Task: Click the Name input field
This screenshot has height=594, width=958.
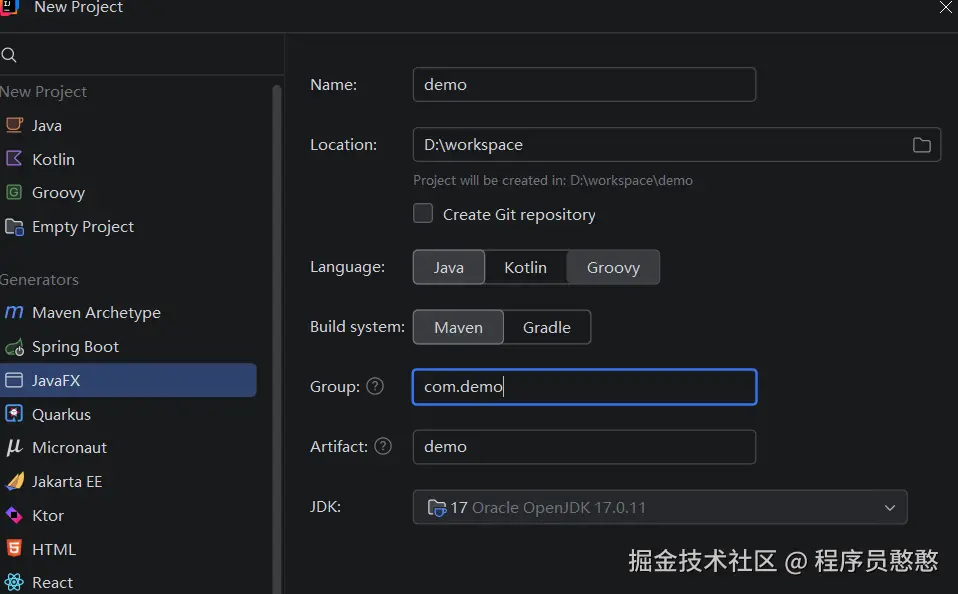Action: click(x=584, y=84)
